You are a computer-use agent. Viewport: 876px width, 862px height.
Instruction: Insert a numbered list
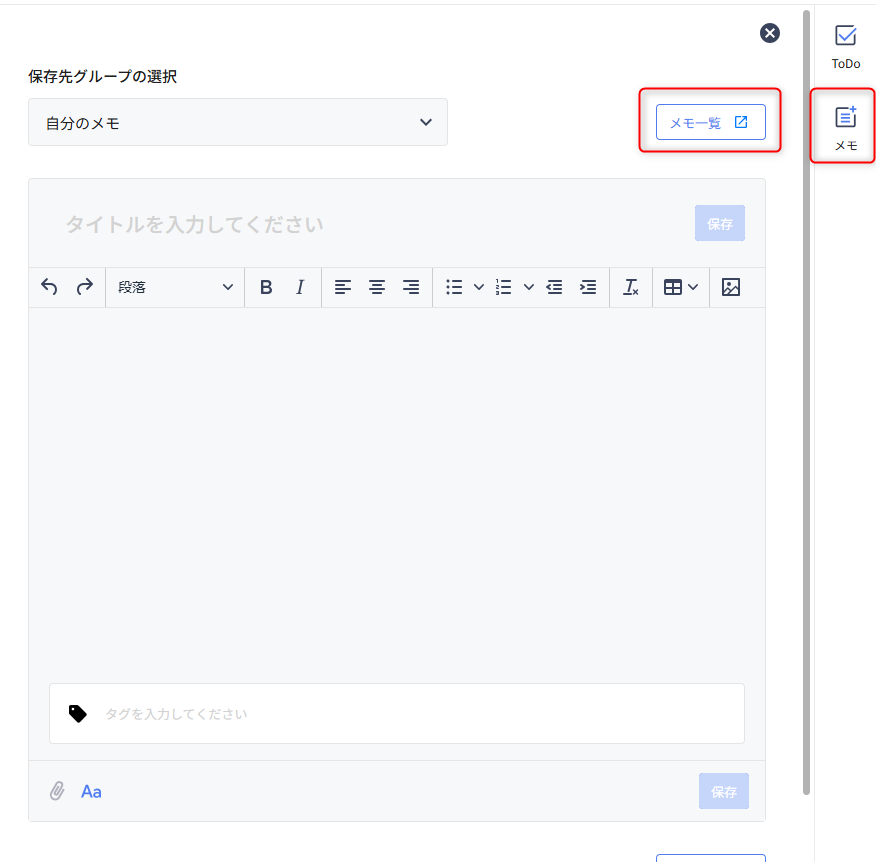pyautogui.click(x=504, y=287)
